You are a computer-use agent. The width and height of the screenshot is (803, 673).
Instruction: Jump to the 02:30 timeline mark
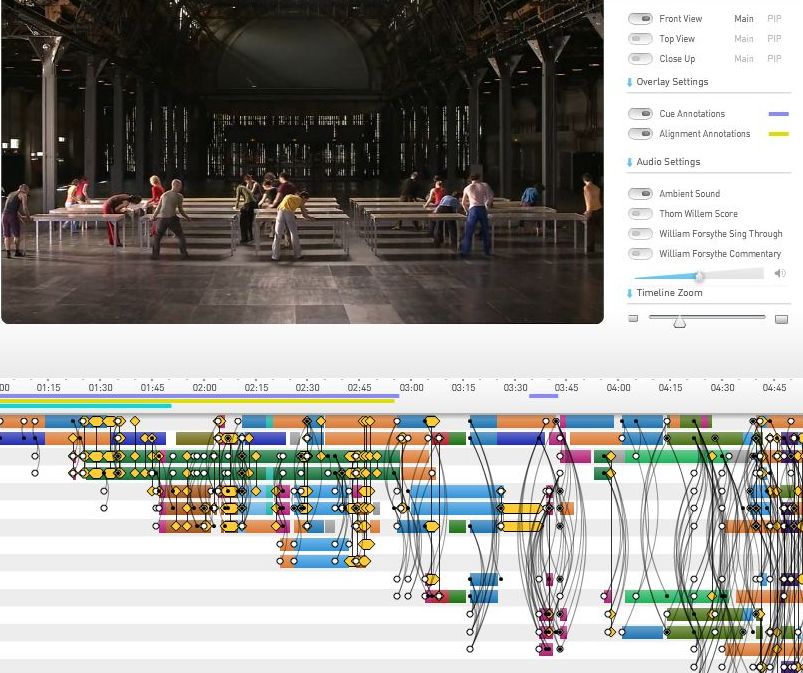pyautogui.click(x=307, y=388)
